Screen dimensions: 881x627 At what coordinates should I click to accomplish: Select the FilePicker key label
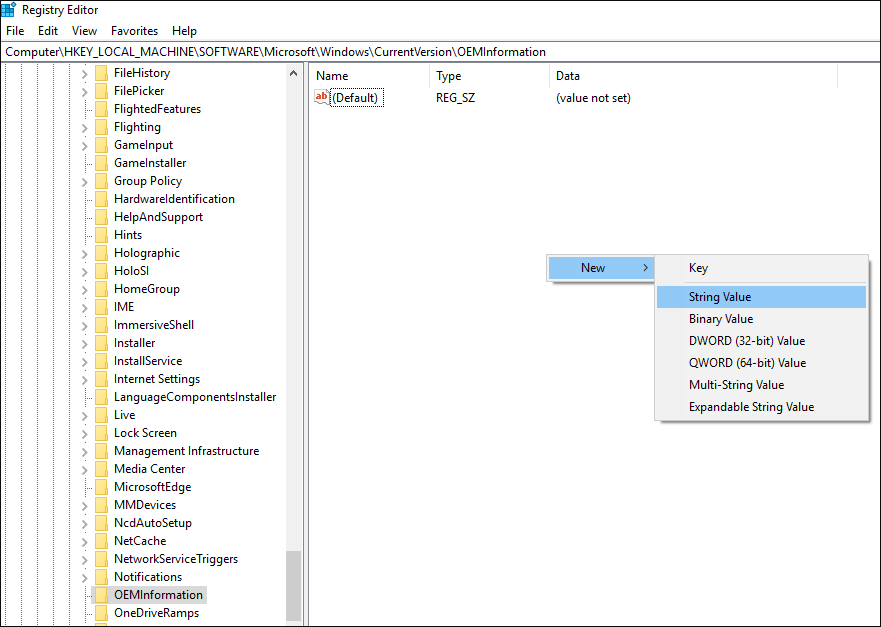click(x=139, y=91)
